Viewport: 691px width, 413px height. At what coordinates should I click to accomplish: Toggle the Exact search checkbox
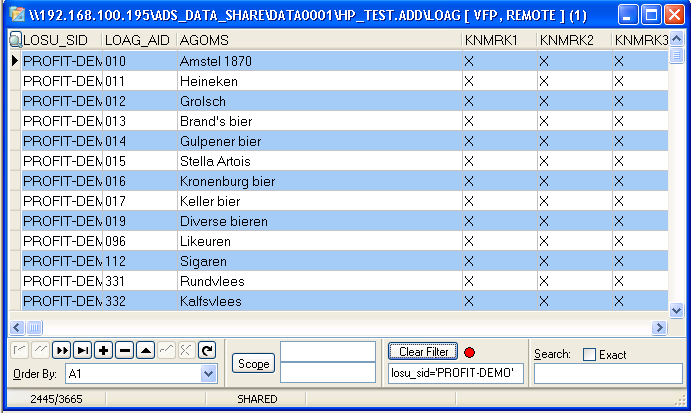pyautogui.click(x=589, y=354)
